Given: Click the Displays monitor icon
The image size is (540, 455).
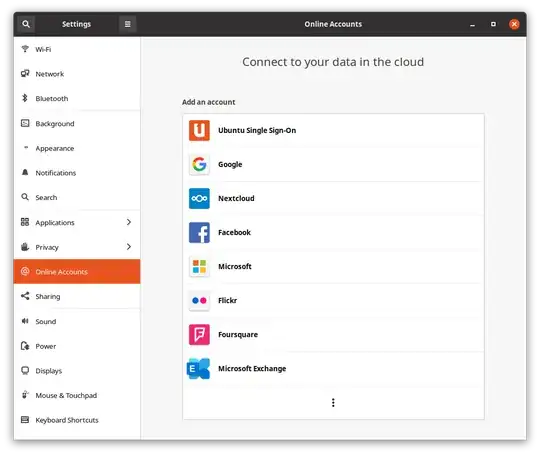Looking at the screenshot, I should tap(25, 370).
